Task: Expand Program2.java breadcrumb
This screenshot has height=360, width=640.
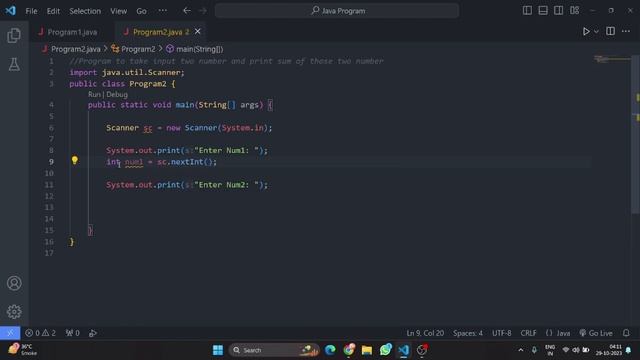Action: (76, 49)
